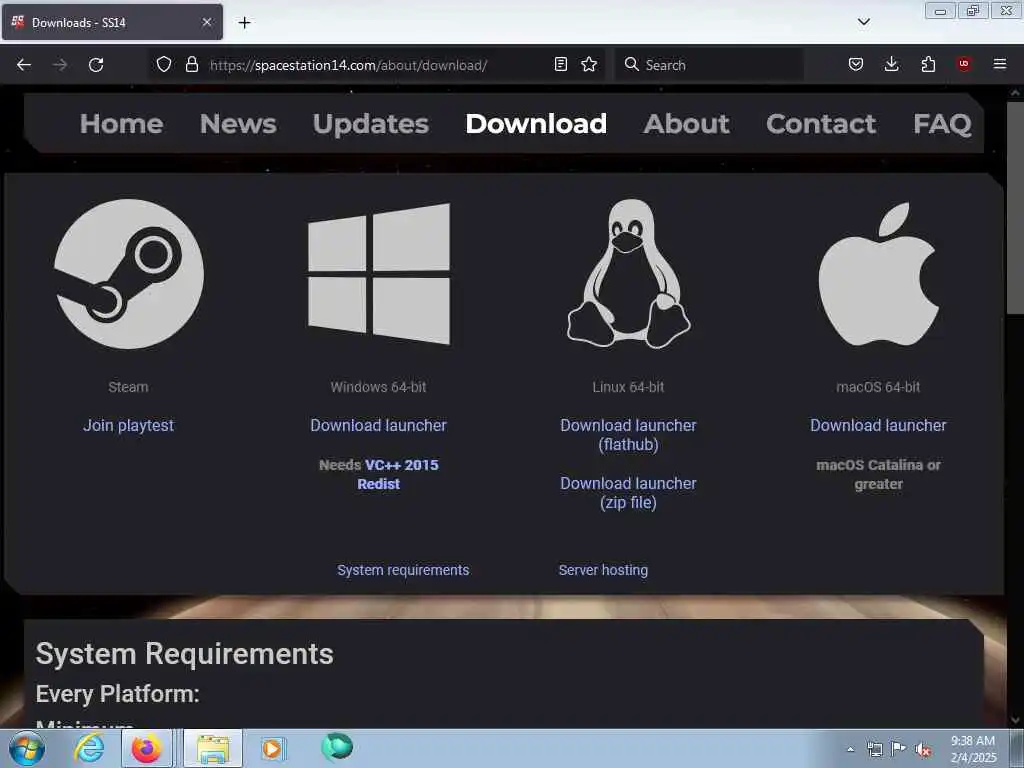Close the Downloads - SS14 tab
The image size is (1024, 768).
[x=207, y=22]
